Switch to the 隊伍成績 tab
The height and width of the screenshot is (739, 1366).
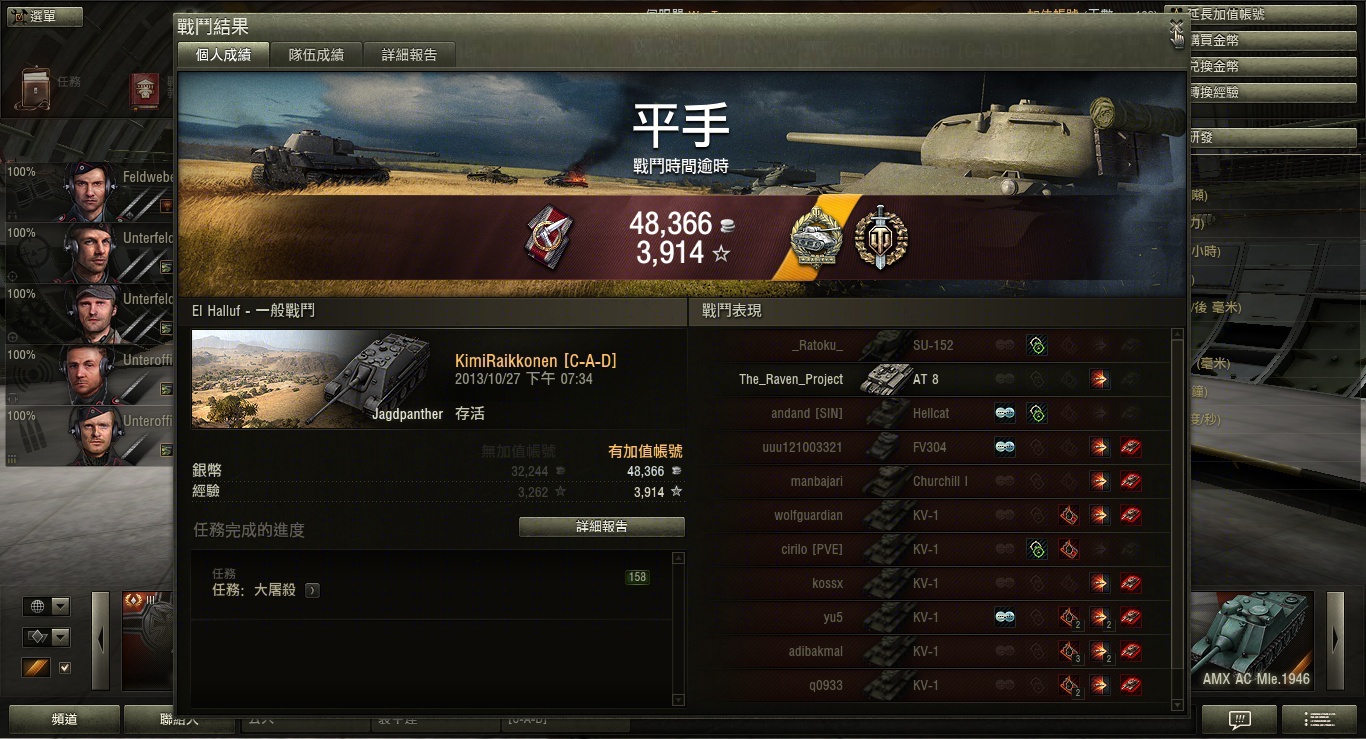click(316, 55)
